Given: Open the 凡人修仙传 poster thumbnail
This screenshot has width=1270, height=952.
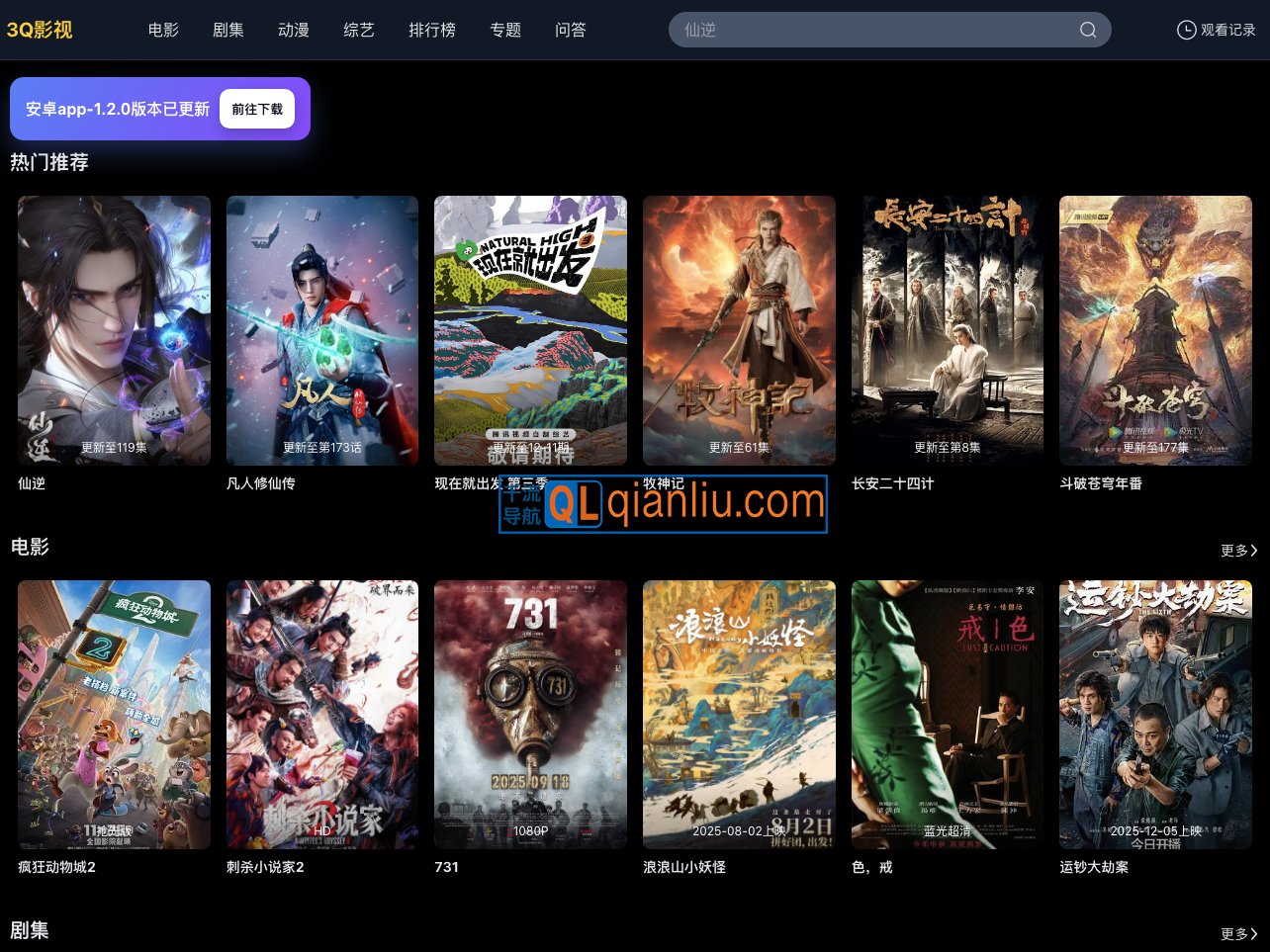Looking at the screenshot, I should [322, 330].
